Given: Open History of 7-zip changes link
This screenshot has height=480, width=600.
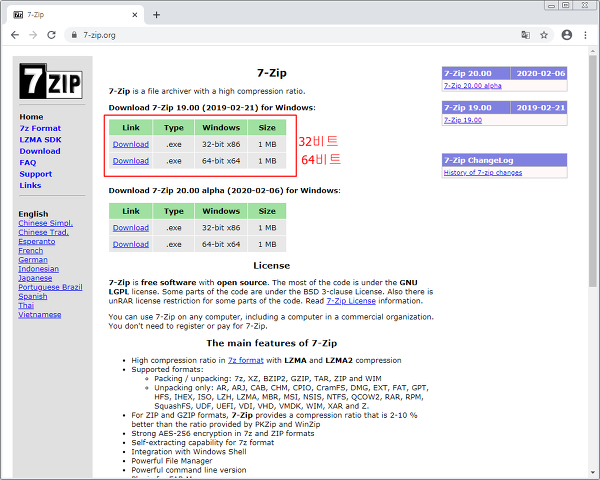Looking at the screenshot, I should [x=483, y=173].
